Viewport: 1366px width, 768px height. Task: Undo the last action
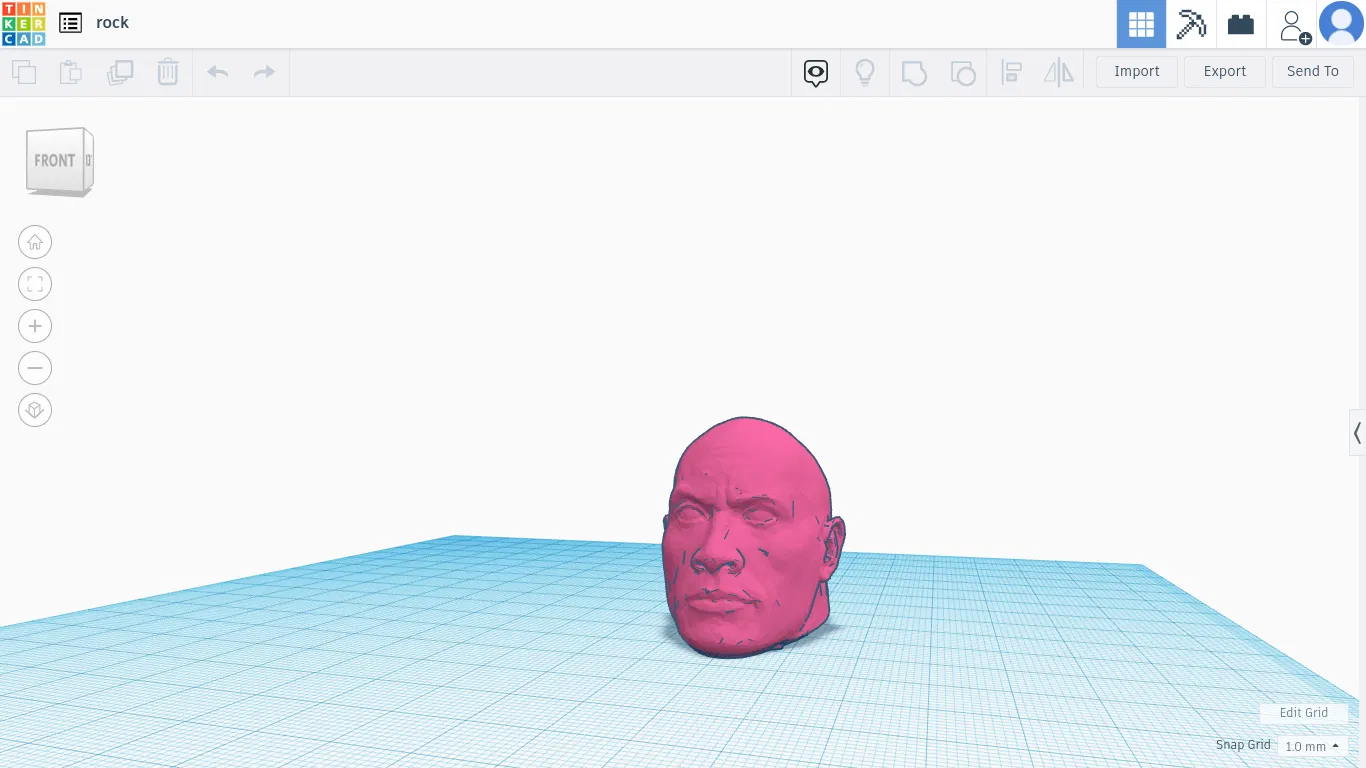pyautogui.click(x=217, y=72)
